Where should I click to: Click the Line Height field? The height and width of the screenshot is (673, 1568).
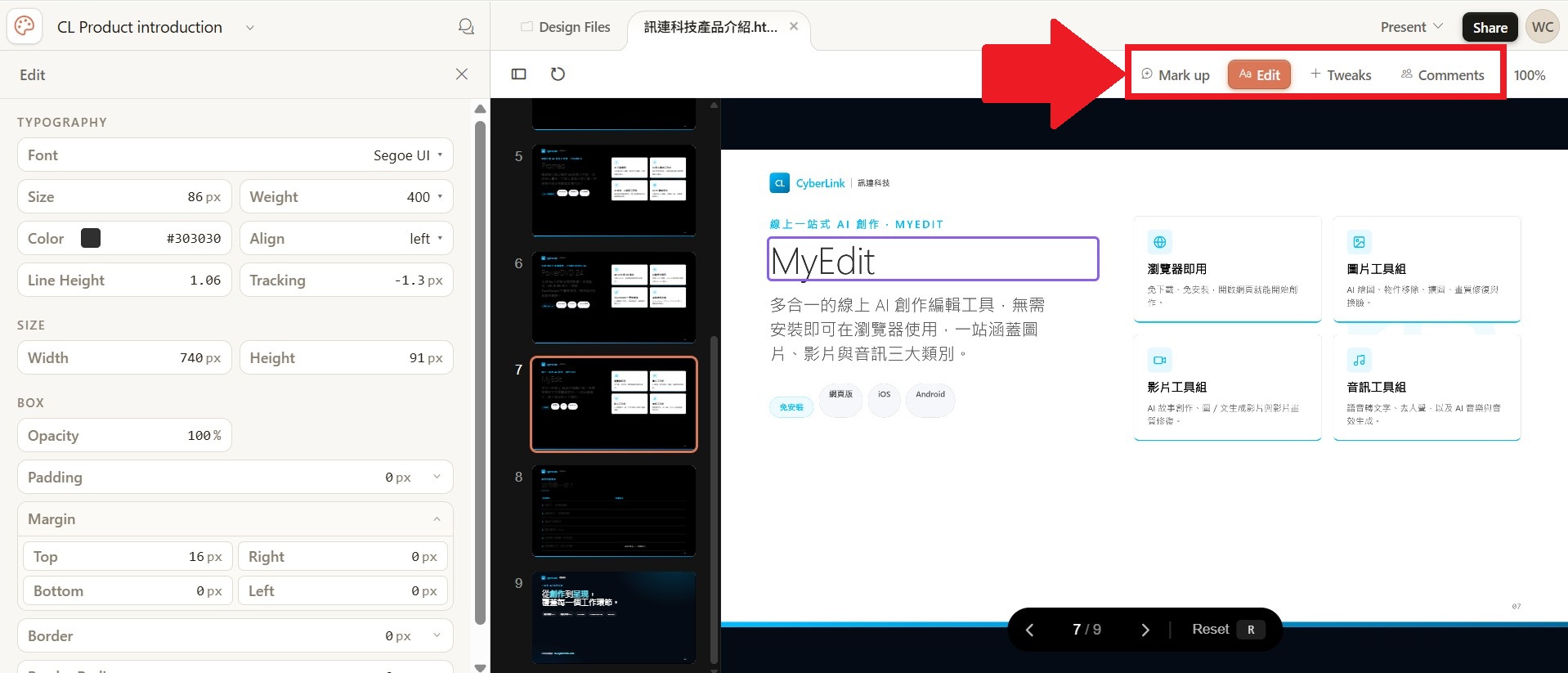coord(124,280)
